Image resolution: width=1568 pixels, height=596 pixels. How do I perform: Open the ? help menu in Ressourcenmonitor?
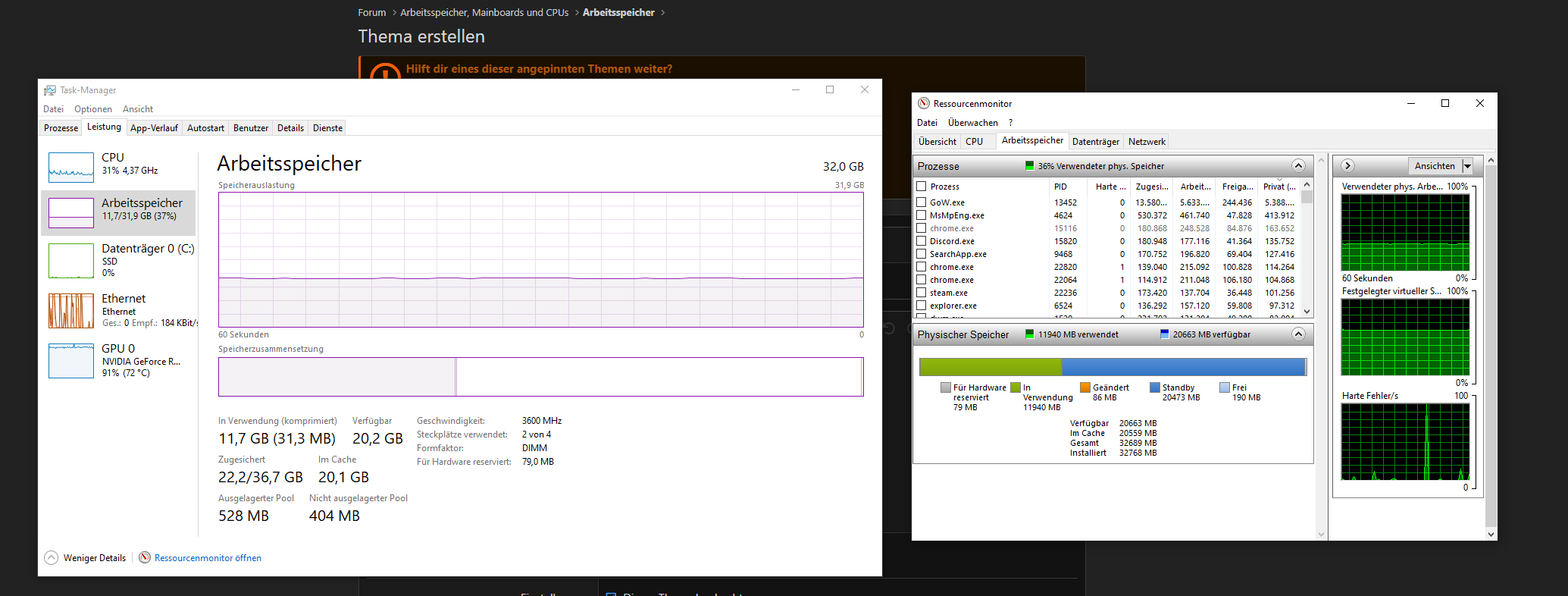(1010, 123)
